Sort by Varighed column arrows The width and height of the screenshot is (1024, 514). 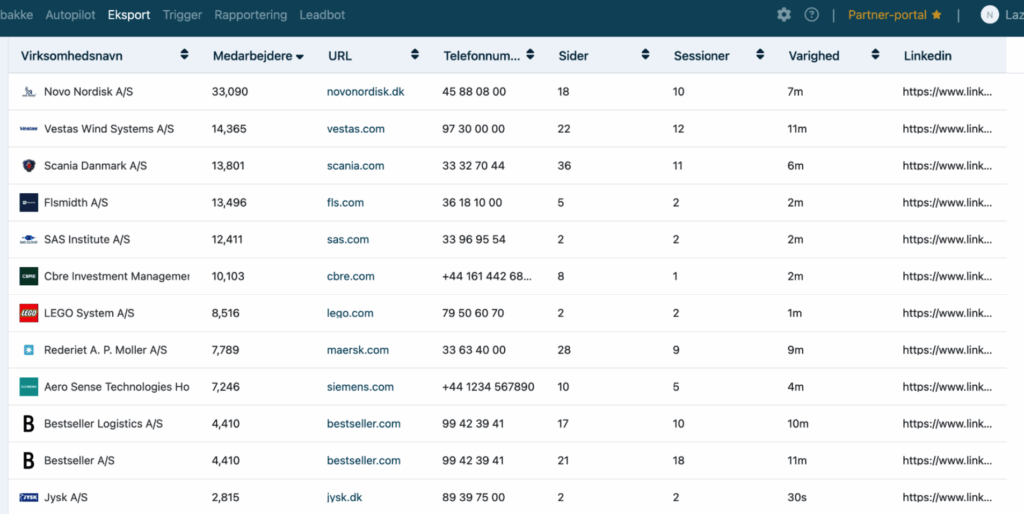coord(875,55)
